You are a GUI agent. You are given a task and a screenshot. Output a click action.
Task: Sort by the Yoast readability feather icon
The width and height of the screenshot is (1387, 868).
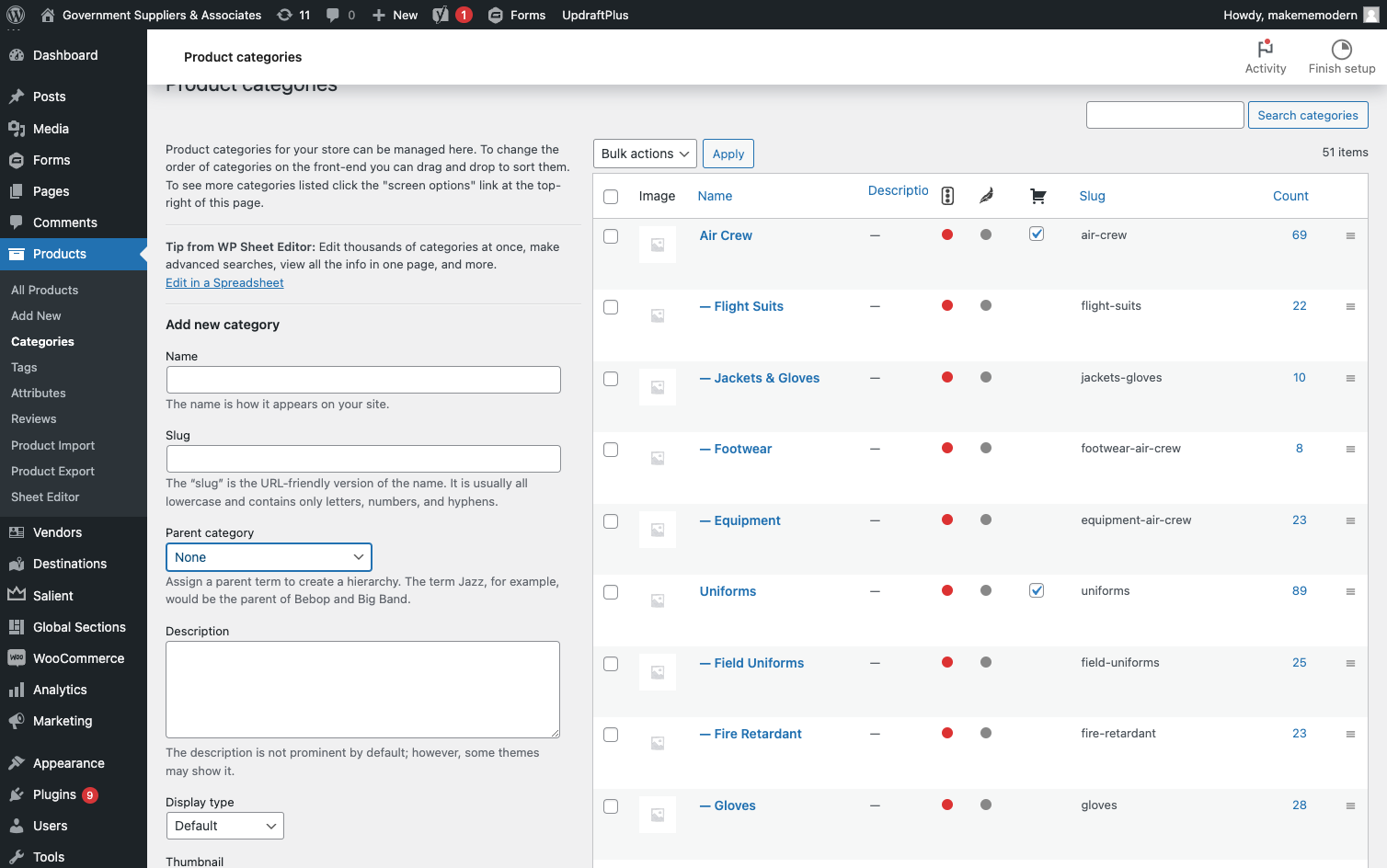(986, 196)
